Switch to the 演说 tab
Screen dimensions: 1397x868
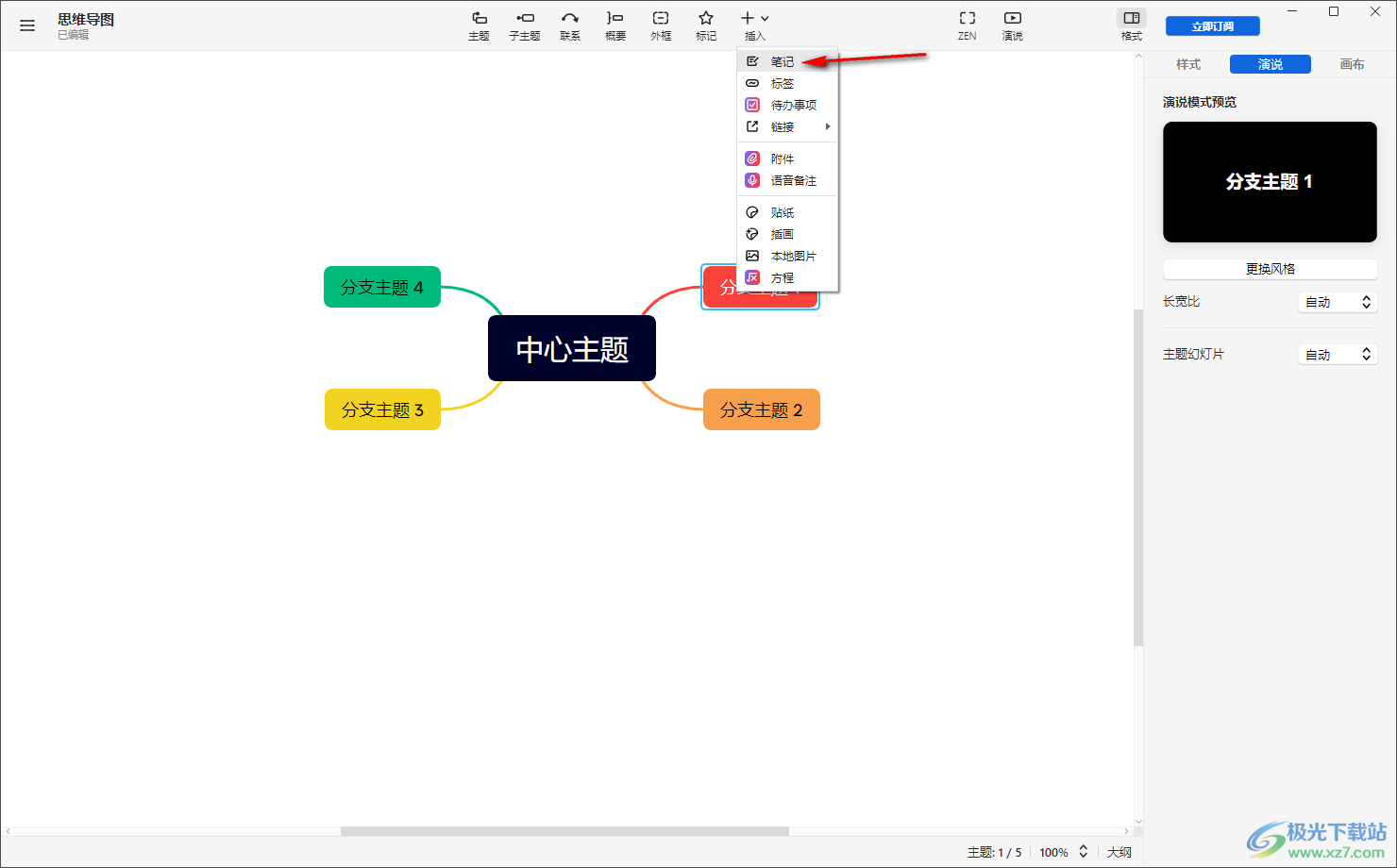point(1271,64)
